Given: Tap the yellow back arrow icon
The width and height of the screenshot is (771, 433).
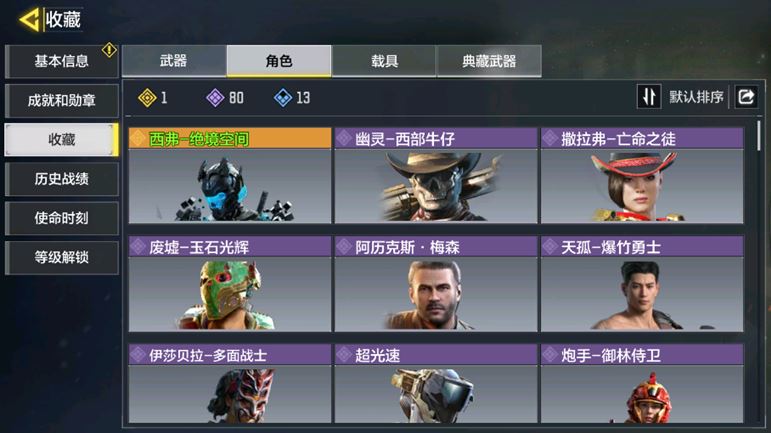Looking at the screenshot, I should 29,20.
